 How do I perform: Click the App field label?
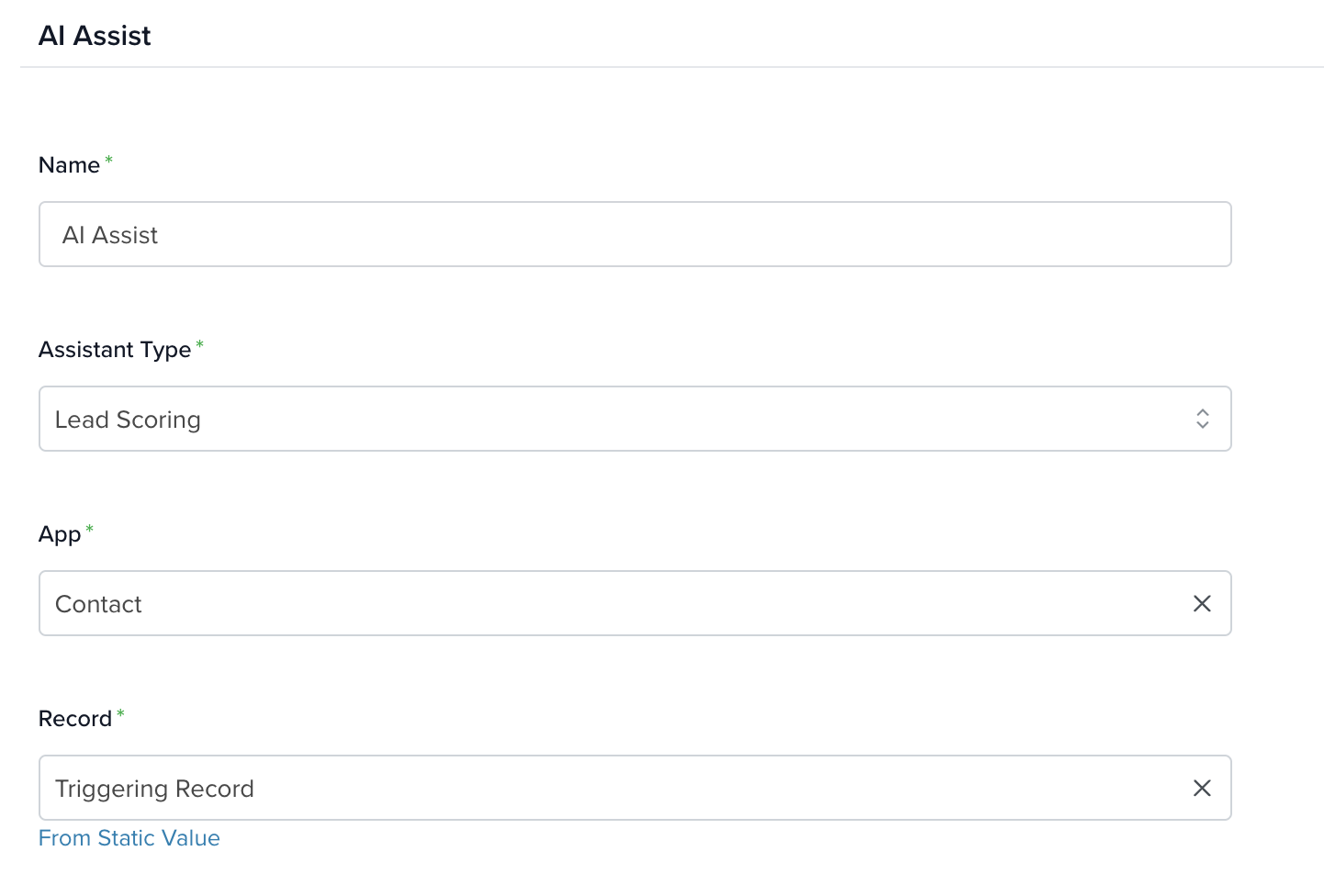coord(60,534)
